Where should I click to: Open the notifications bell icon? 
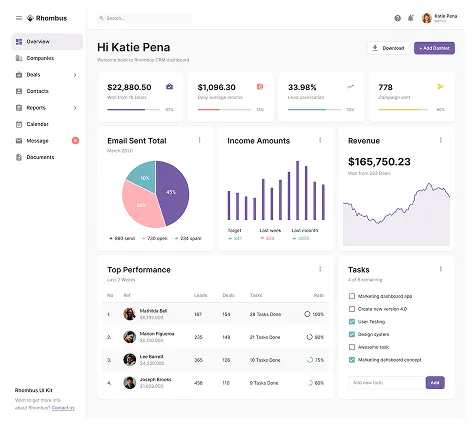pos(411,18)
